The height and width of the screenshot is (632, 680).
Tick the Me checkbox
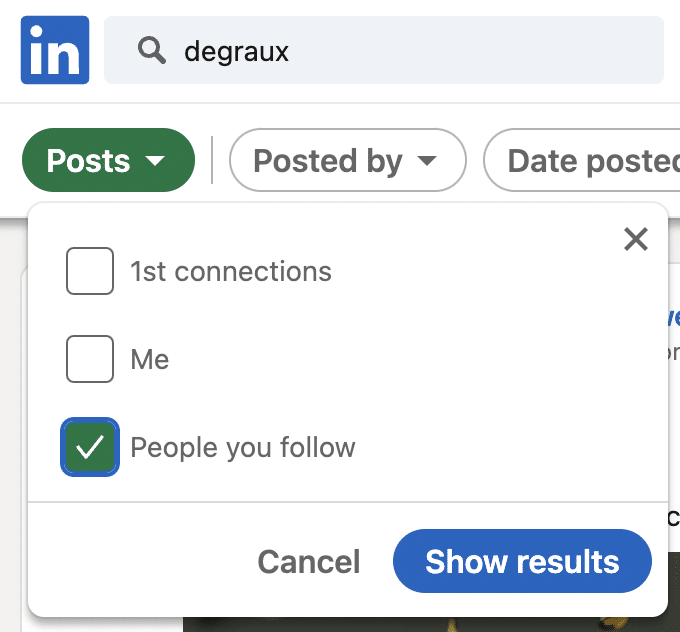[90, 359]
